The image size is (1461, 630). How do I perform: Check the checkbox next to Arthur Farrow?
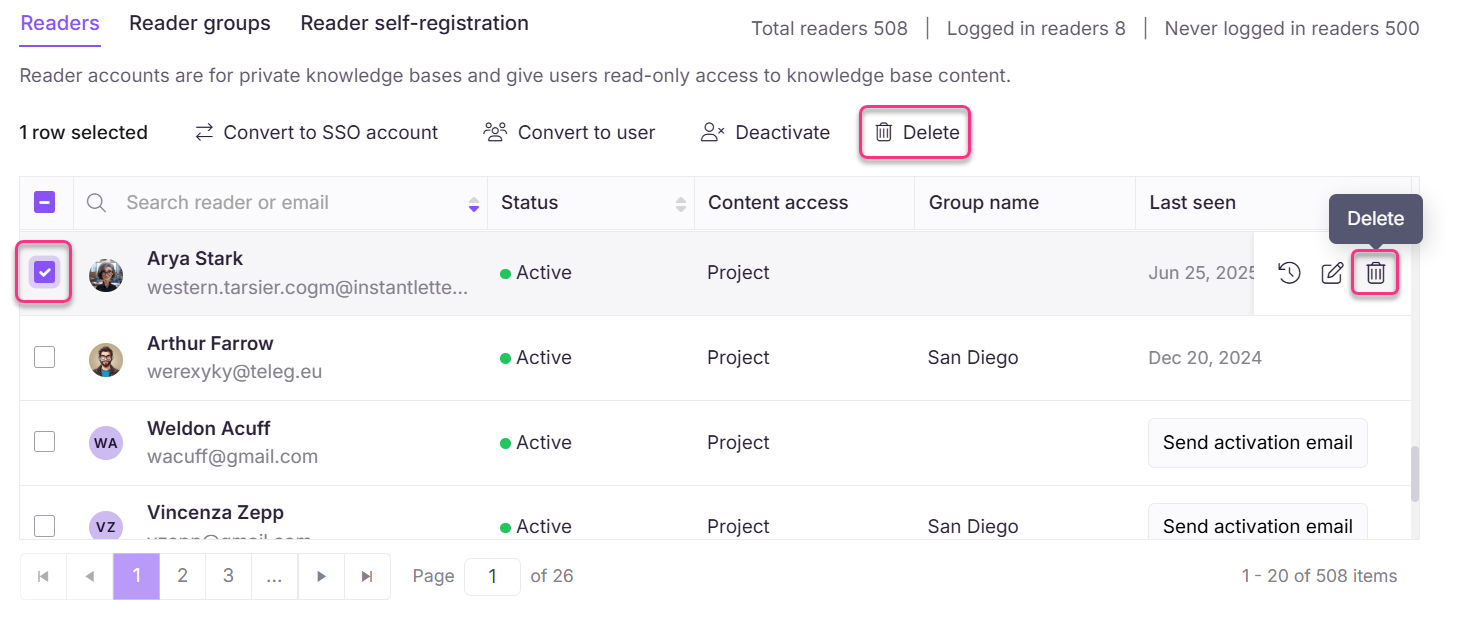44,356
